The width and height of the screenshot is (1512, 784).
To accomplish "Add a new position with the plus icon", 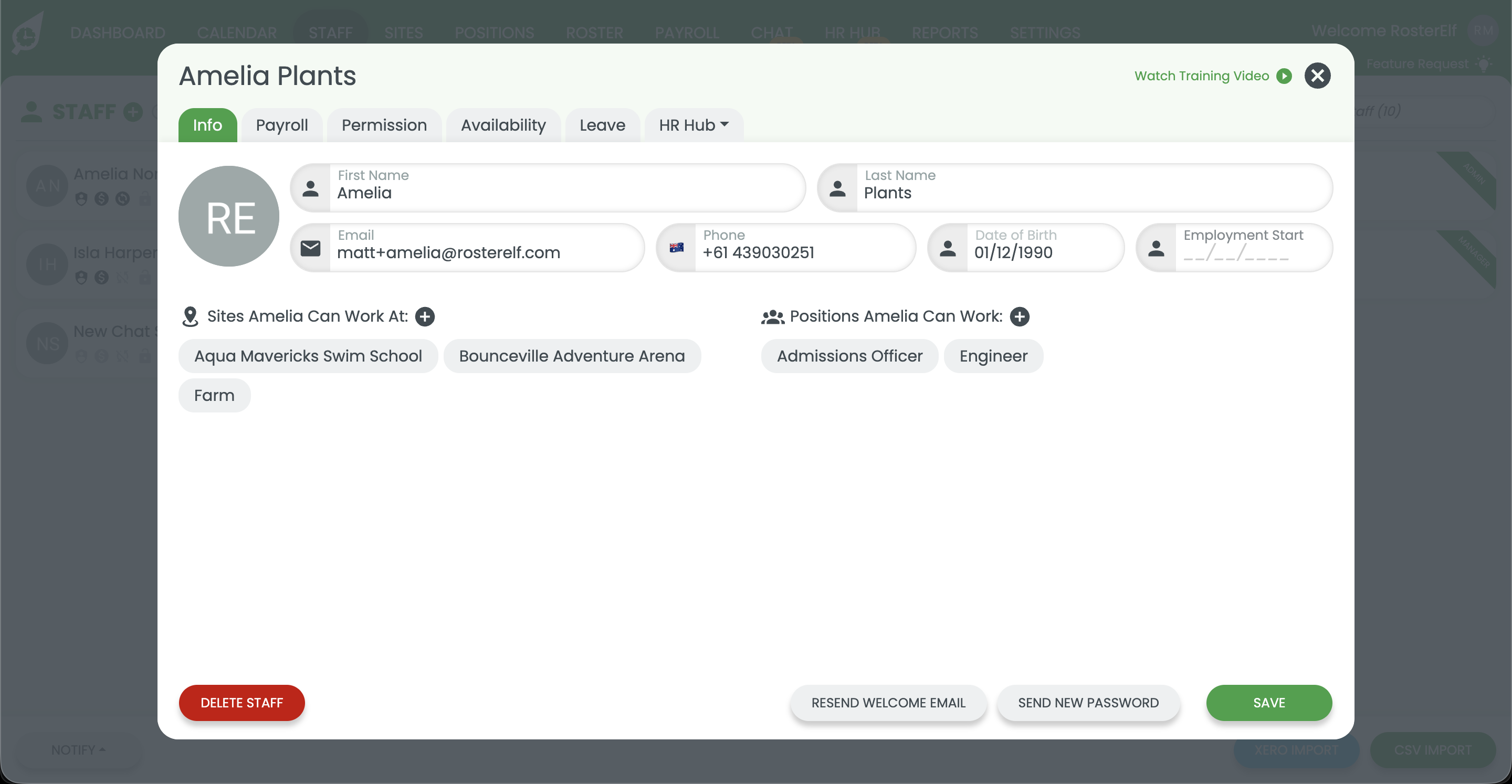I will [x=1020, y=316].
